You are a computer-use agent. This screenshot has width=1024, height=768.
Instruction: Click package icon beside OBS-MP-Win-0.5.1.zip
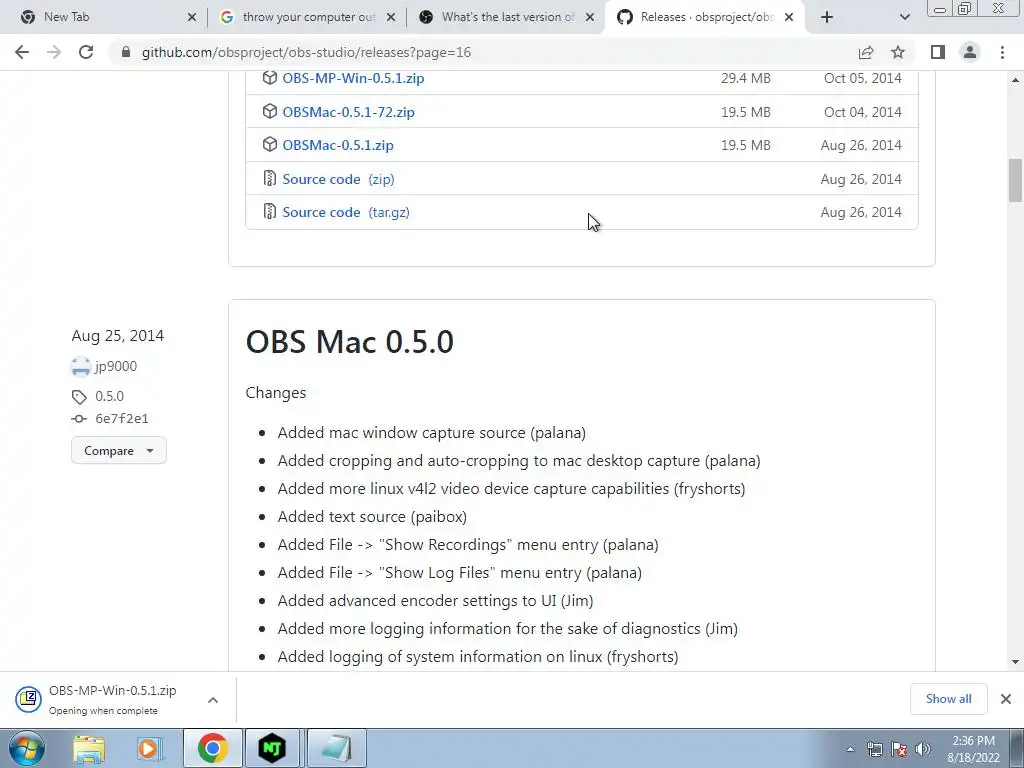tap(270, 78)
